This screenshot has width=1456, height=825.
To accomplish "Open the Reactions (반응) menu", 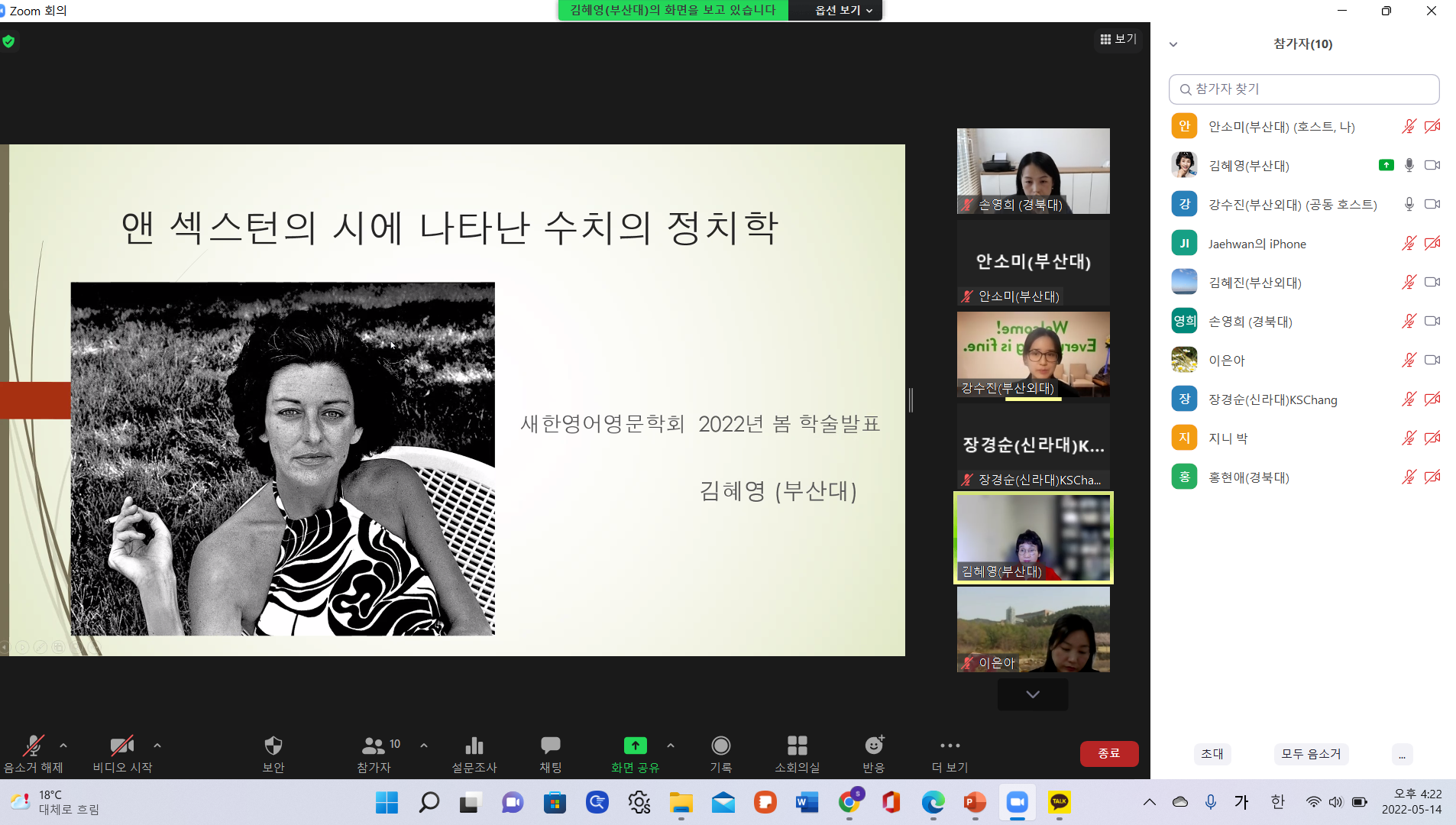I will 873,753.
